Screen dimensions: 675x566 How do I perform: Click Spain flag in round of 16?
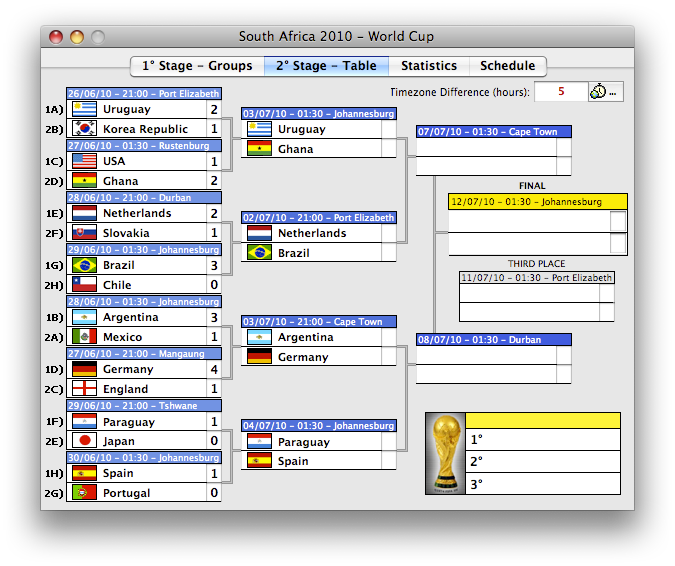tap(84, 473)
